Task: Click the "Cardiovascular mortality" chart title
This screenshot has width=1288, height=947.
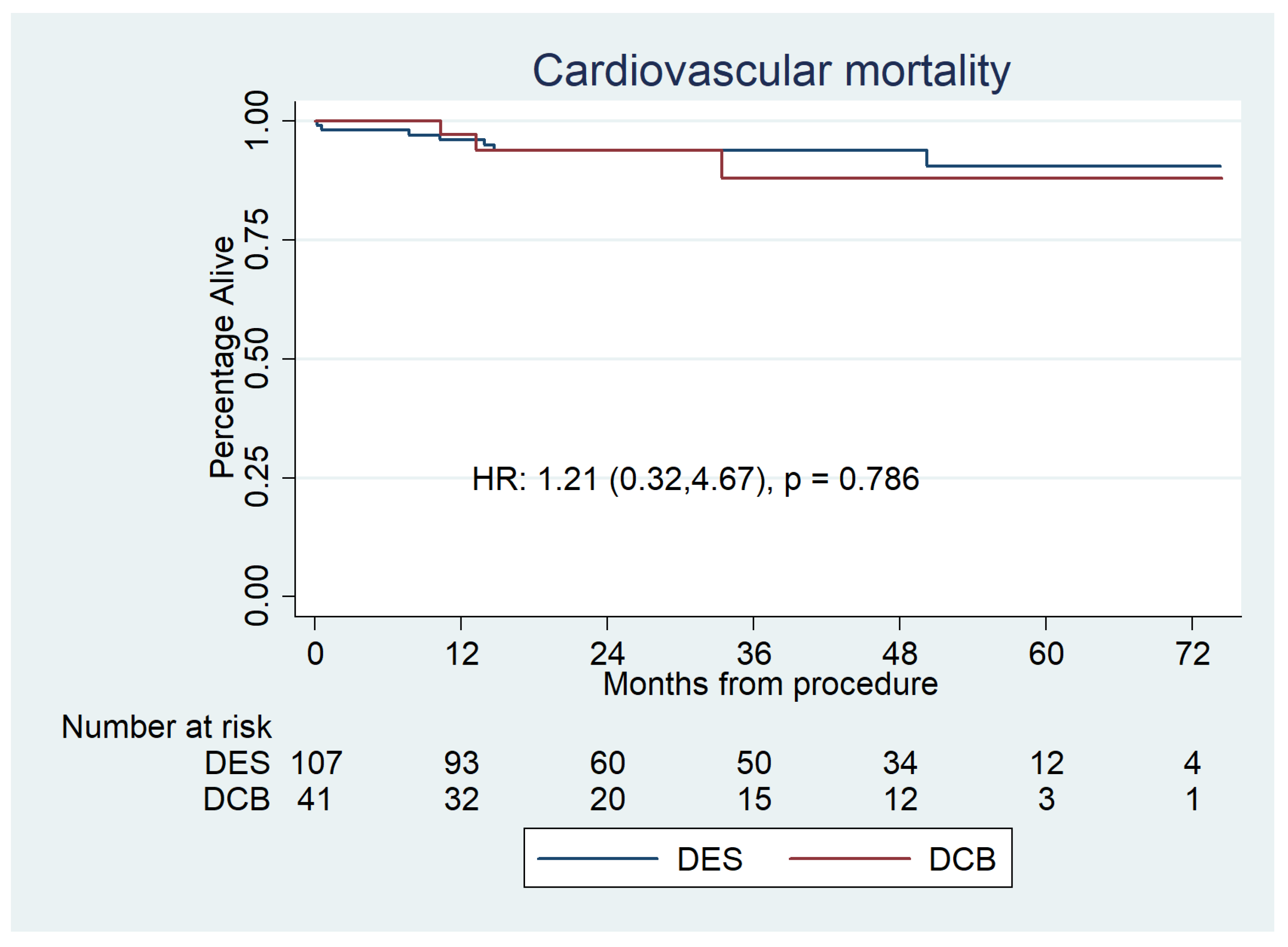Action: coord(771,71)
